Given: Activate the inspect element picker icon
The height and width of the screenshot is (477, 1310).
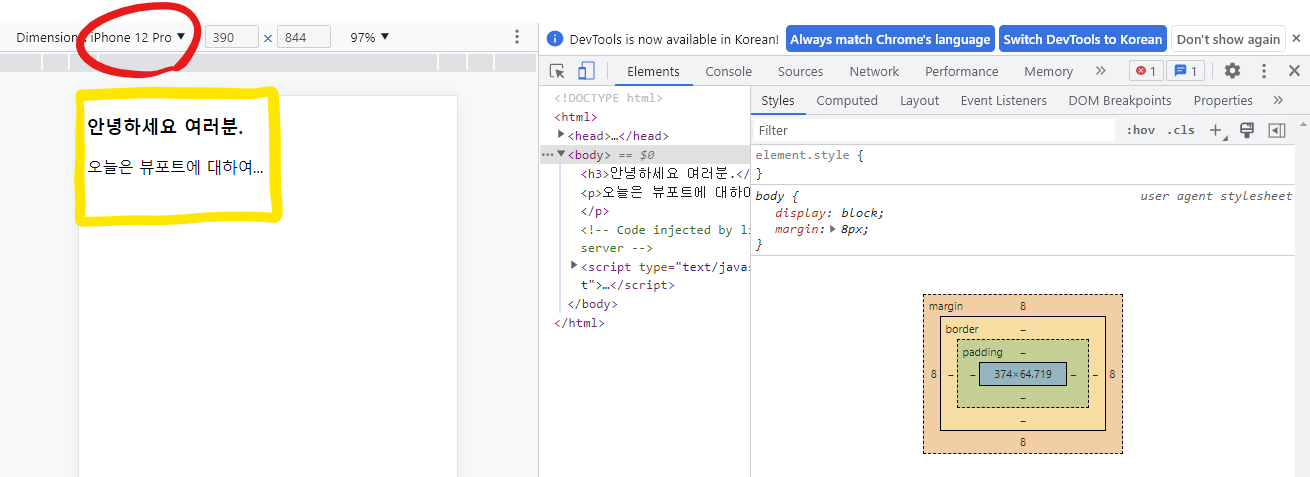Looking at the screenshot, I should 558,71.
